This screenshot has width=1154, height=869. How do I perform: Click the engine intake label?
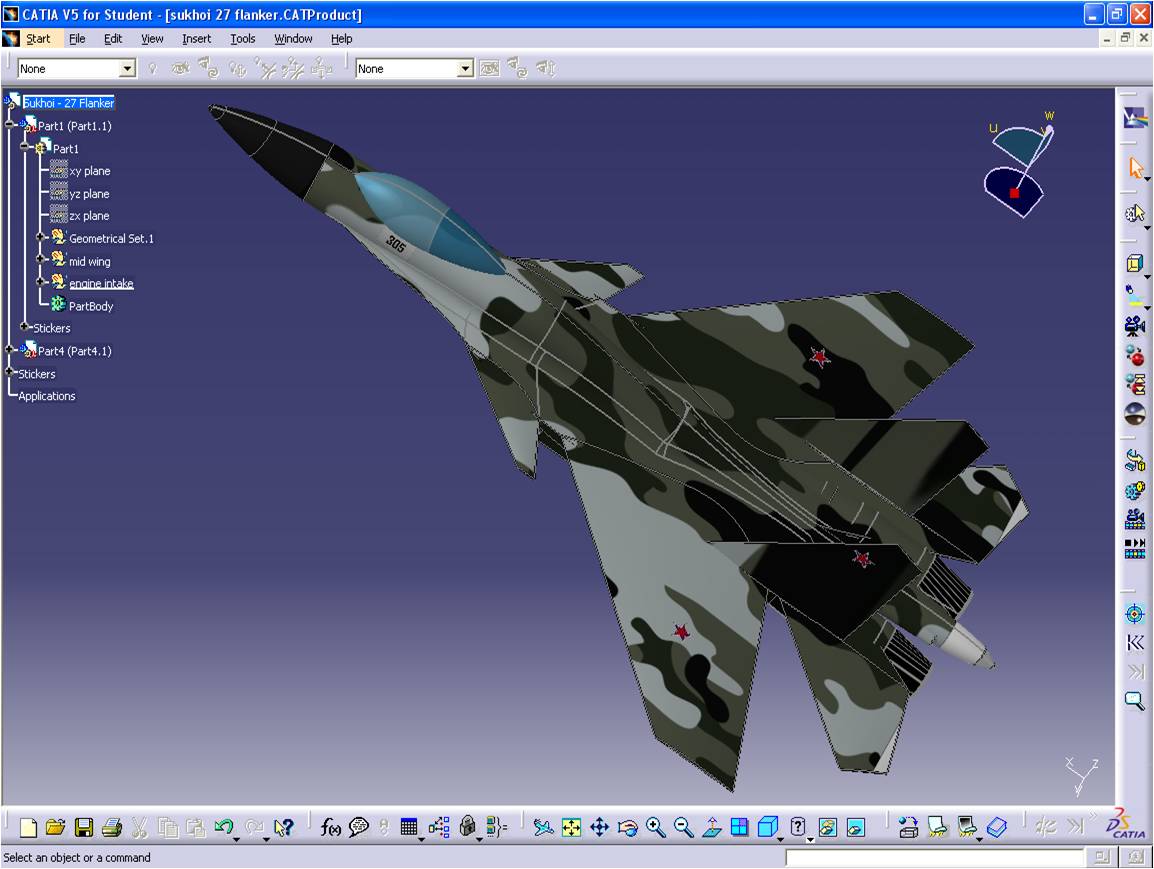[x=102, y=283]
